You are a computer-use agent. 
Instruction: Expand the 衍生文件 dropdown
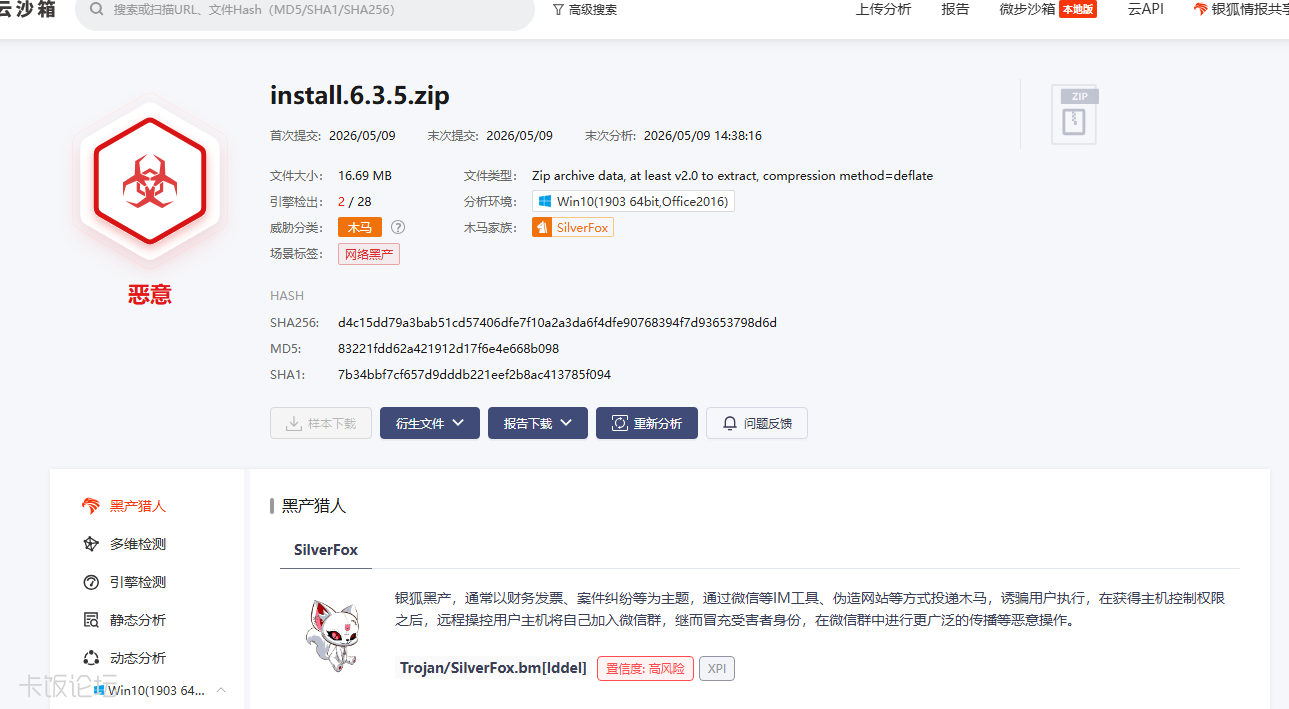pos(430,423)
